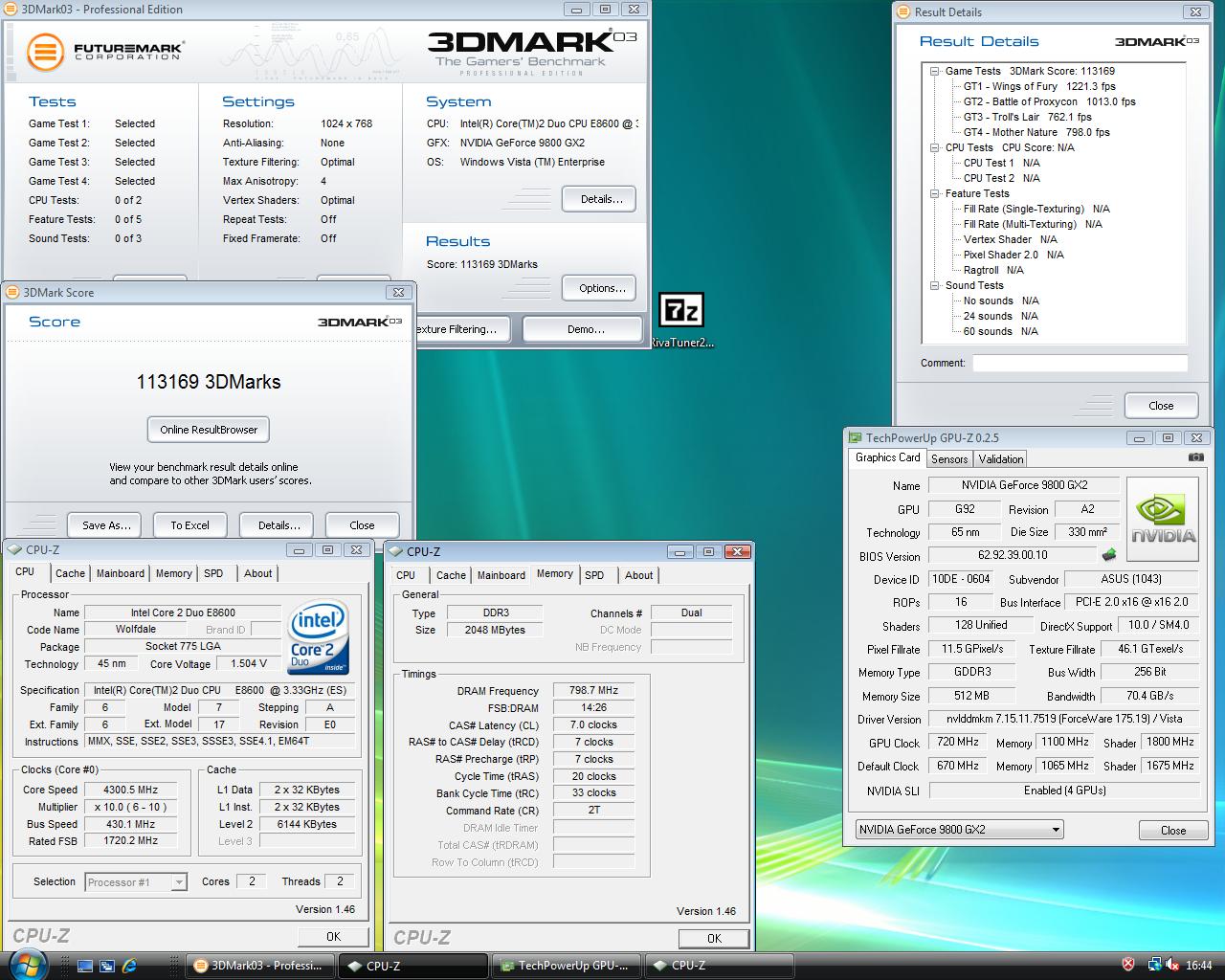Select the RivaTuner 7z desktop icon

681,310
